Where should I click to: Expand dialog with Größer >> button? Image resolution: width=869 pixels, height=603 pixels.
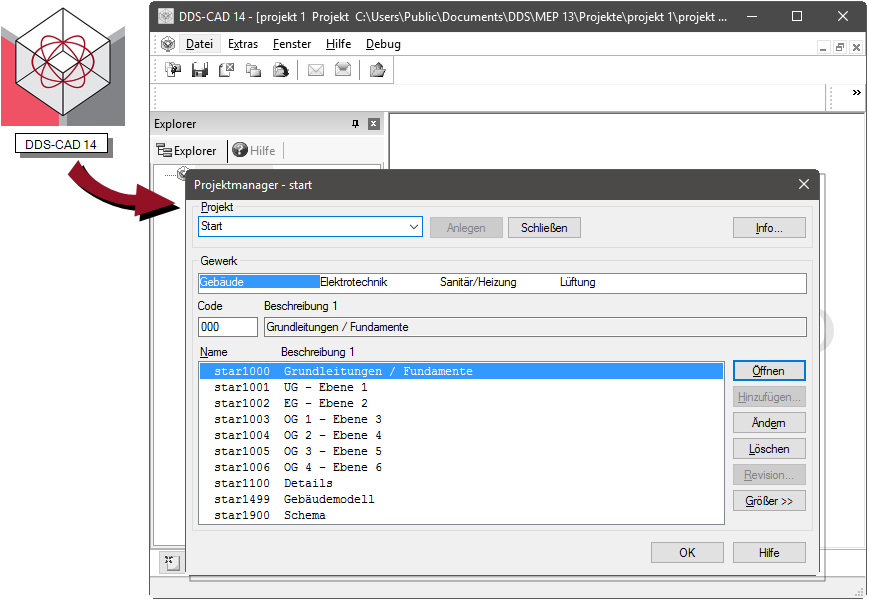click(768, 501)
